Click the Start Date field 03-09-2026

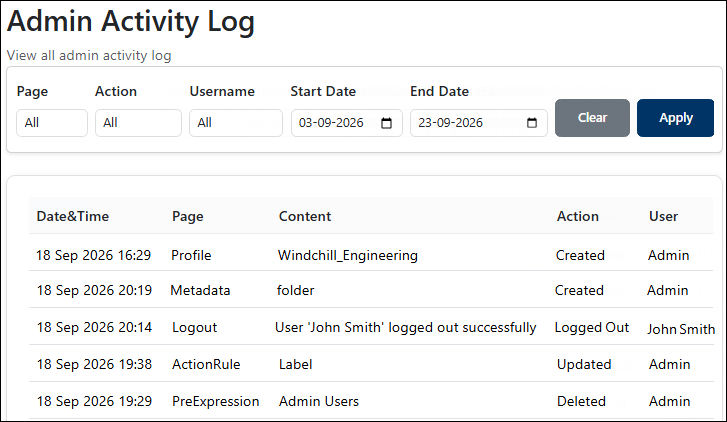pyautogui.click(x=347, y=123)
